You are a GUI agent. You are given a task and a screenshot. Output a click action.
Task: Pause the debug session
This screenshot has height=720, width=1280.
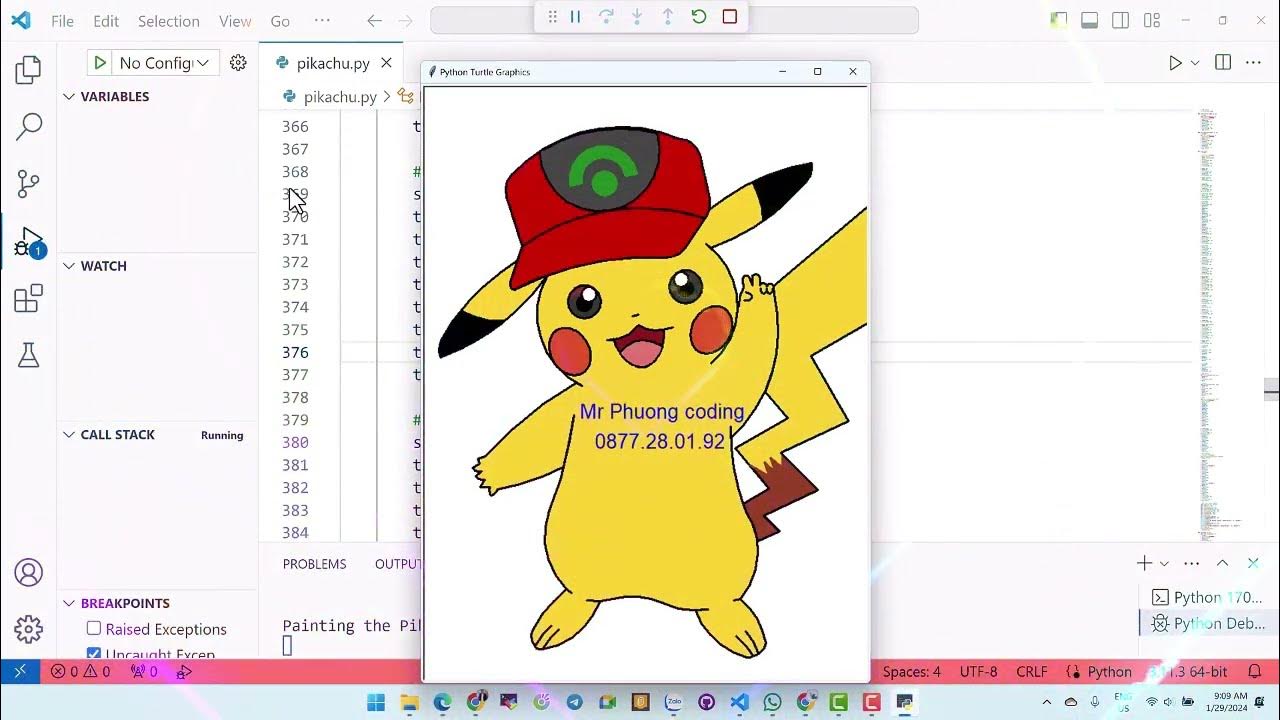click(x=576, y=16)
